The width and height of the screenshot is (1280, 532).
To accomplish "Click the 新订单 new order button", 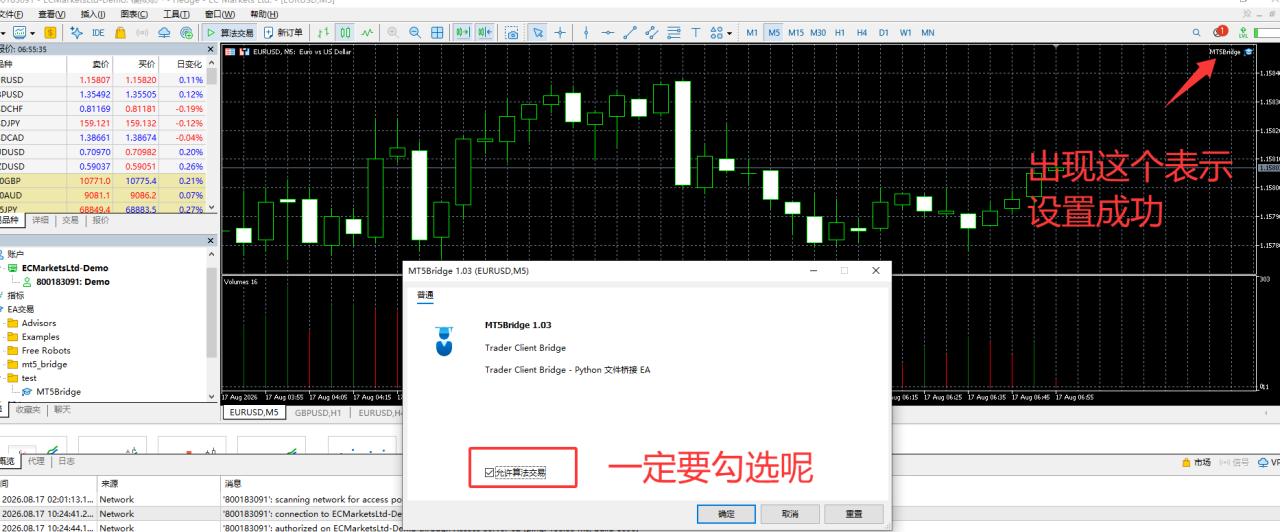I will [x=283, y=33].
